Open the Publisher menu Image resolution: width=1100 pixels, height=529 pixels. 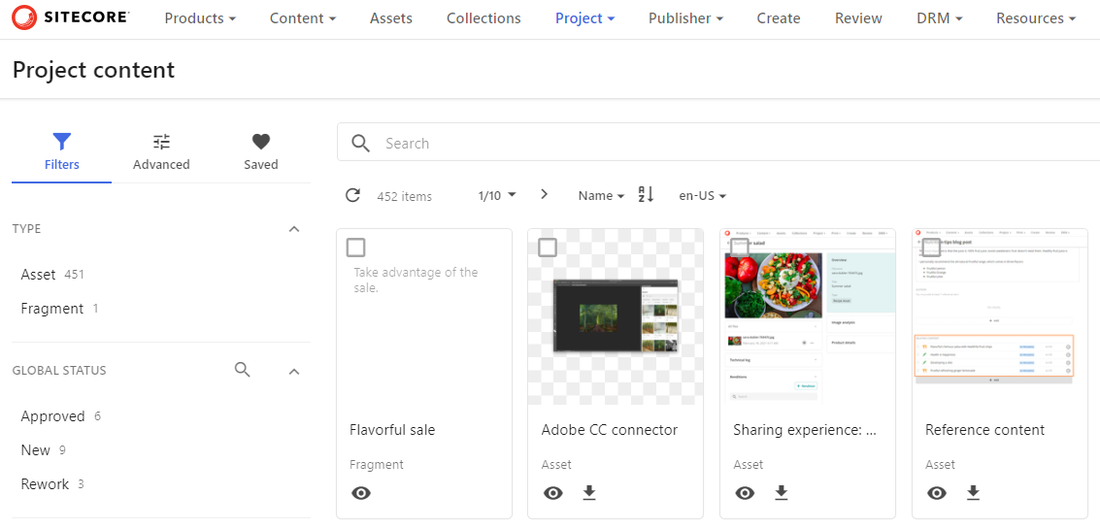click(686, 18)
